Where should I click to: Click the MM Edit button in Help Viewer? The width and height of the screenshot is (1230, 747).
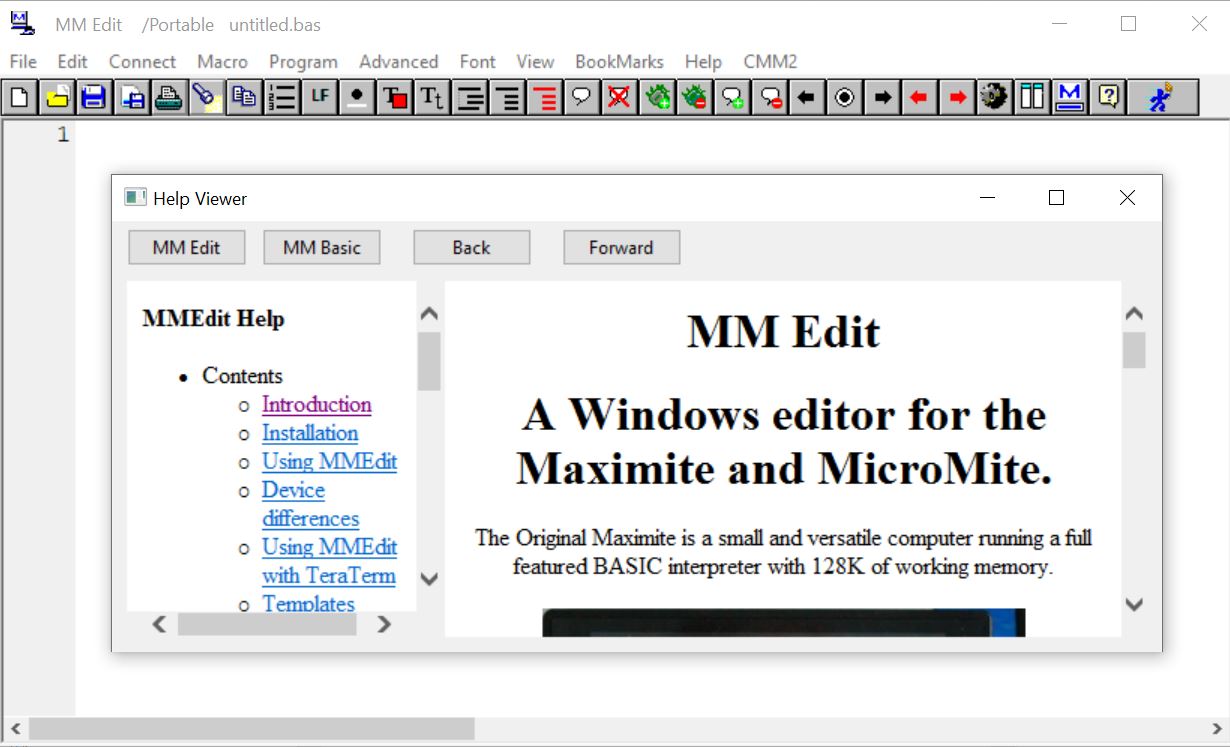(187, 248)
